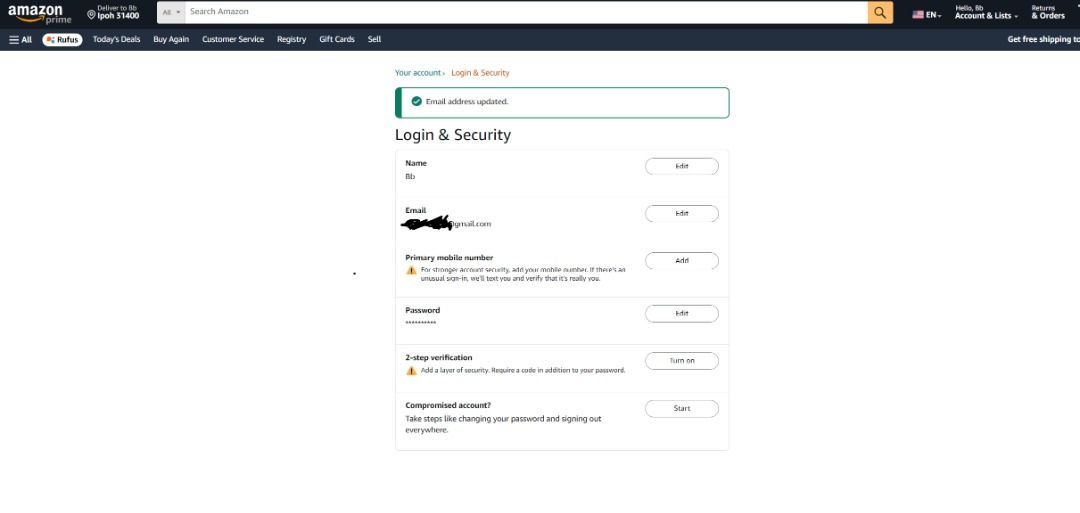
Task: Click the orange search magnifier button
Action: click(880, 12)
